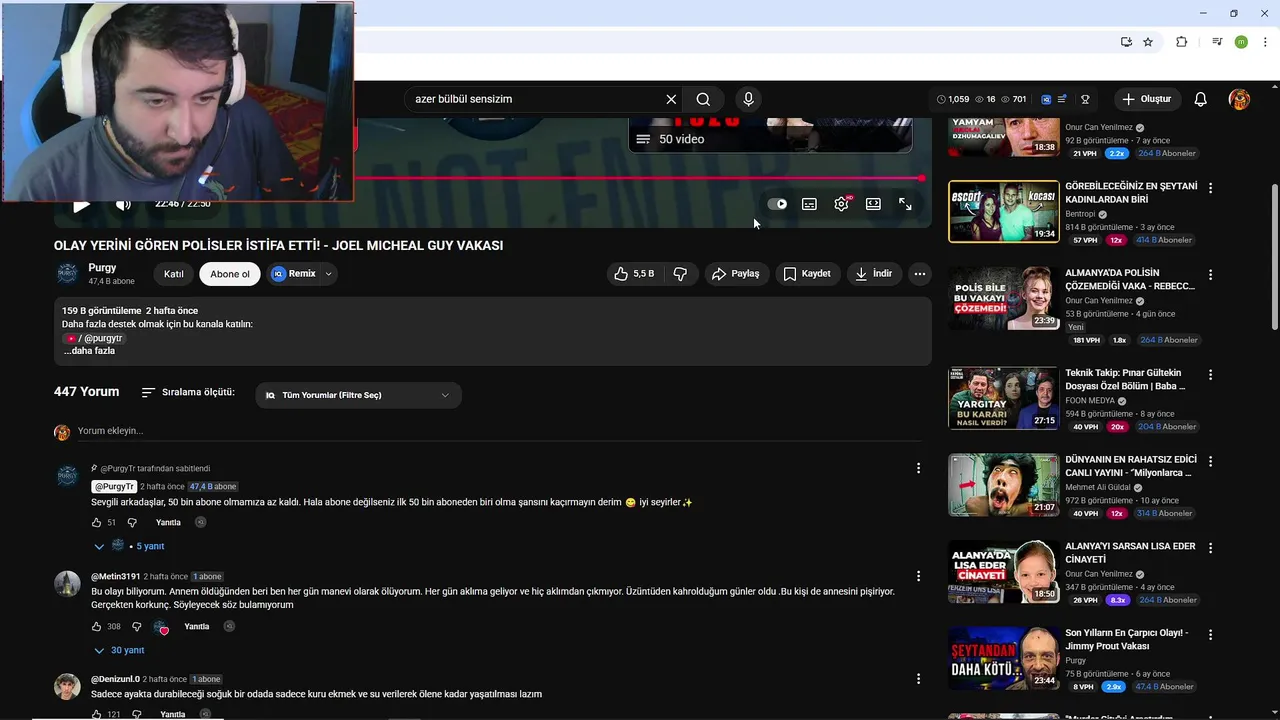The width and height of the screenshot is (1280, 720).
Task: Enter fullscreen mode in player
Action: (905, 204)
